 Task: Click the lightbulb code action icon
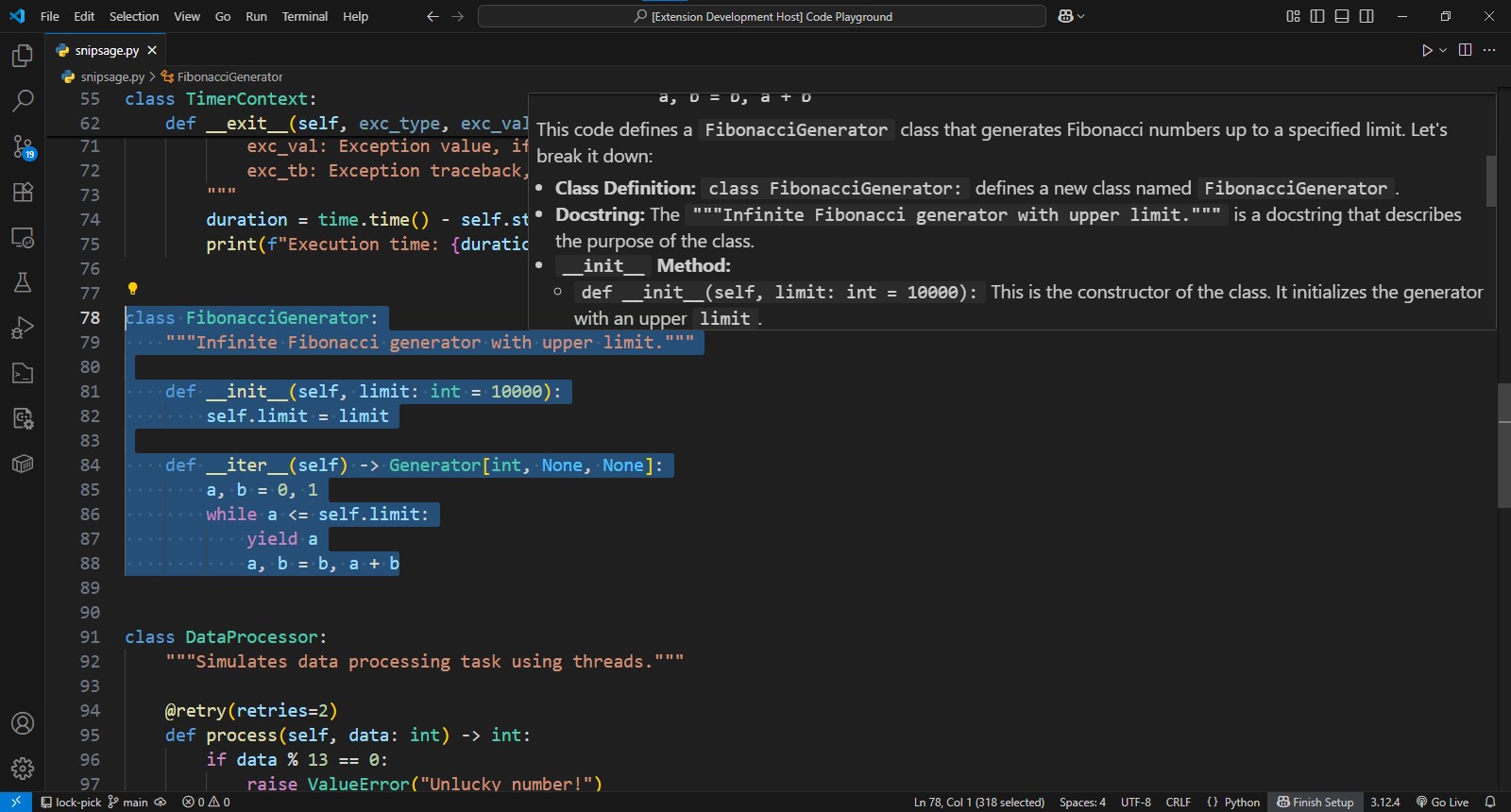132,289
